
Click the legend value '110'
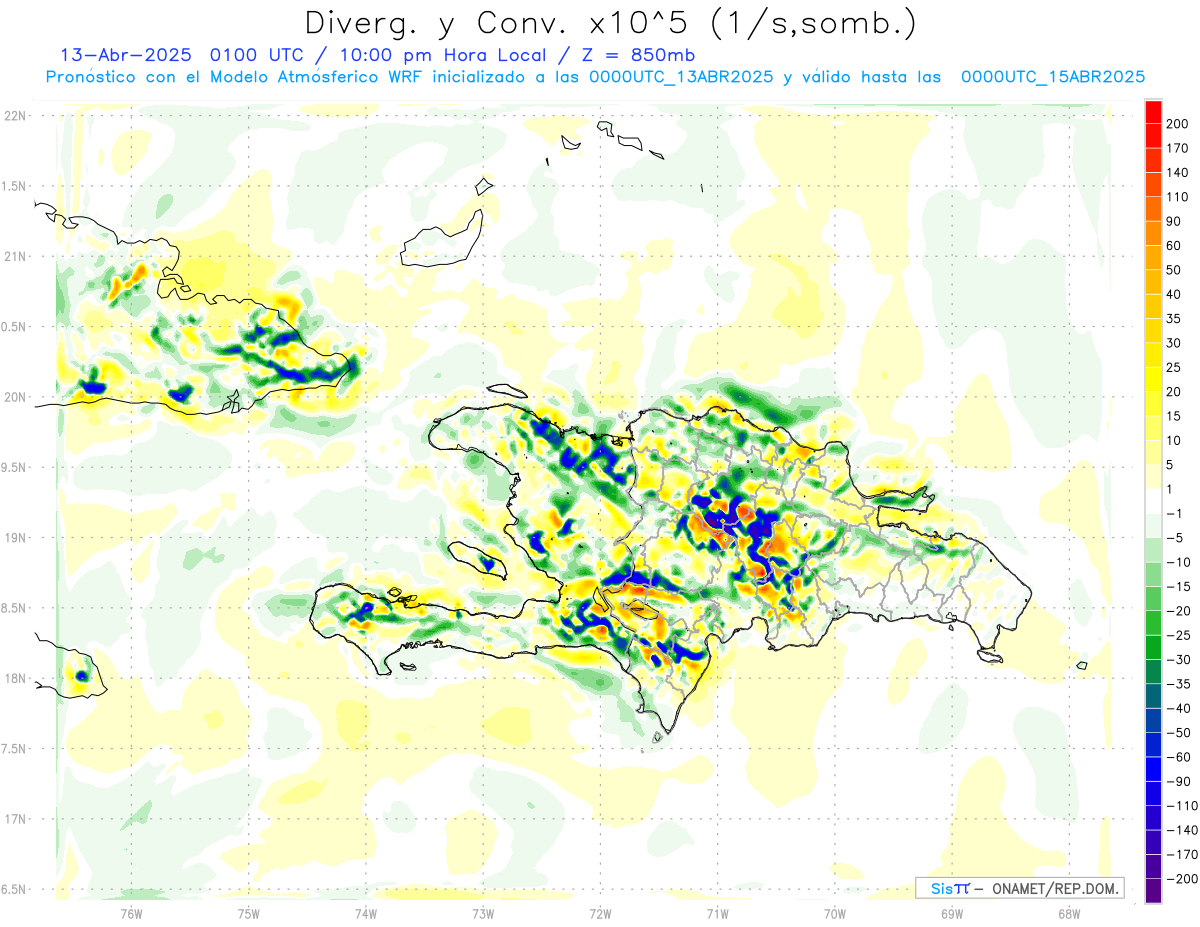(x=1177, y=197)
